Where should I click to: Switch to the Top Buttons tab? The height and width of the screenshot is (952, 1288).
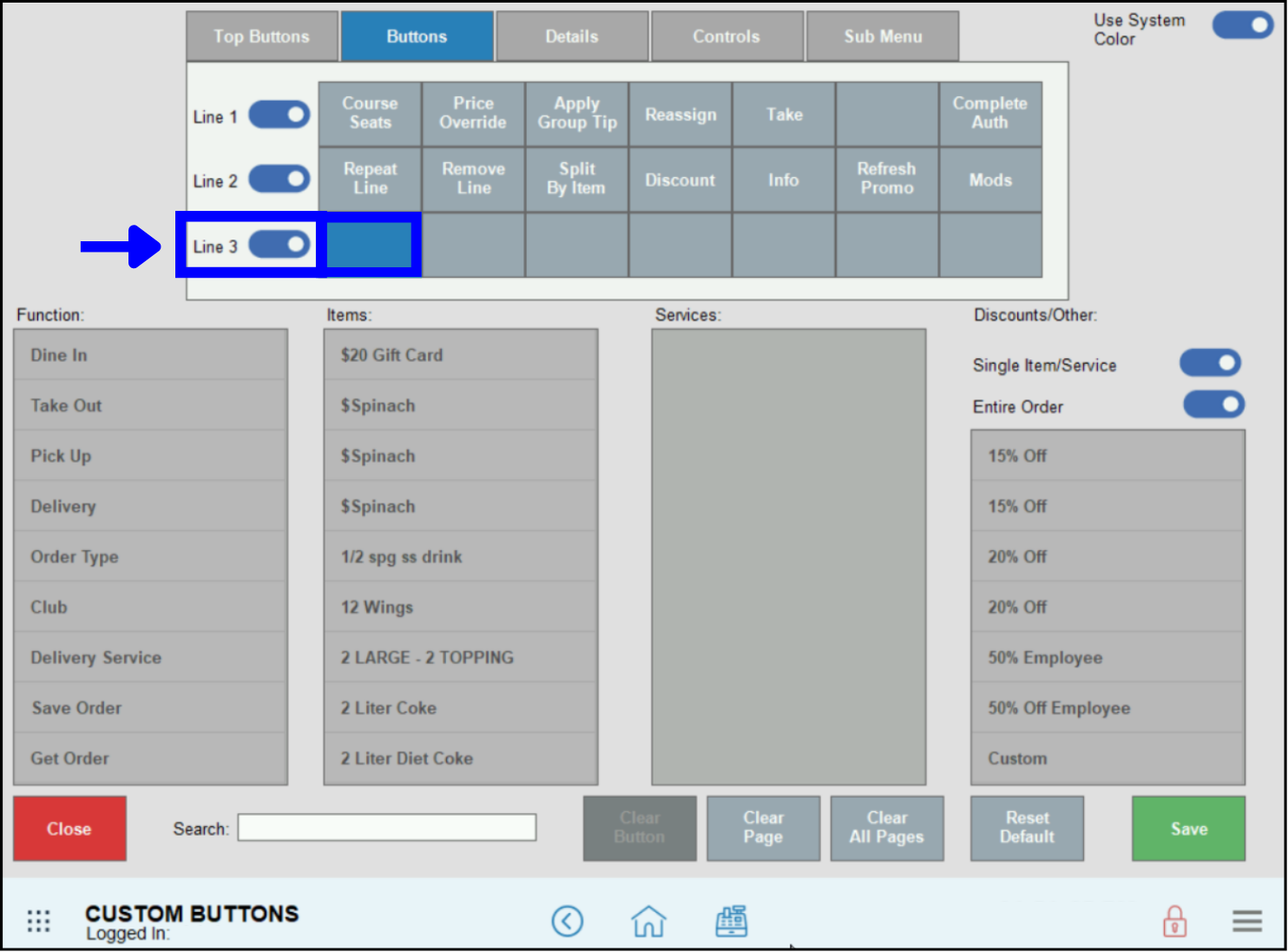[261, 36]
